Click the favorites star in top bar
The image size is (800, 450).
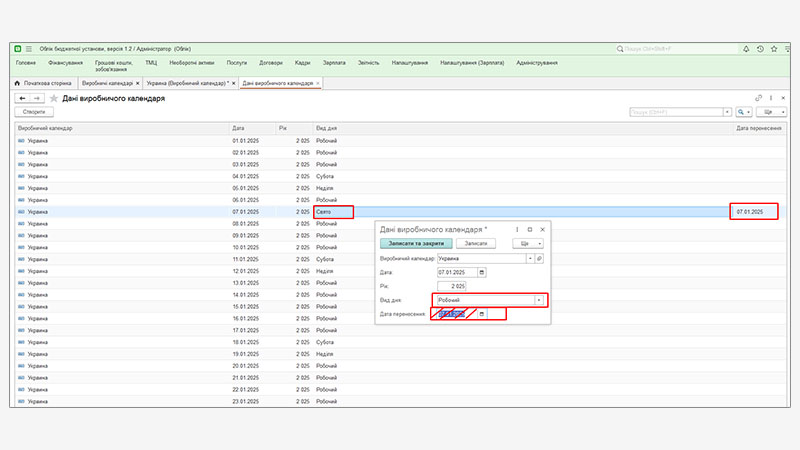pos(774,48)
